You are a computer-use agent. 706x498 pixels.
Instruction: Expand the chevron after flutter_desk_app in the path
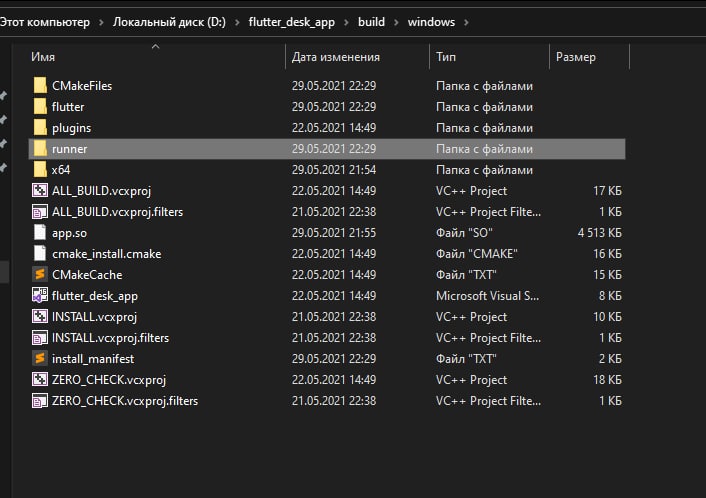point(346,22)
